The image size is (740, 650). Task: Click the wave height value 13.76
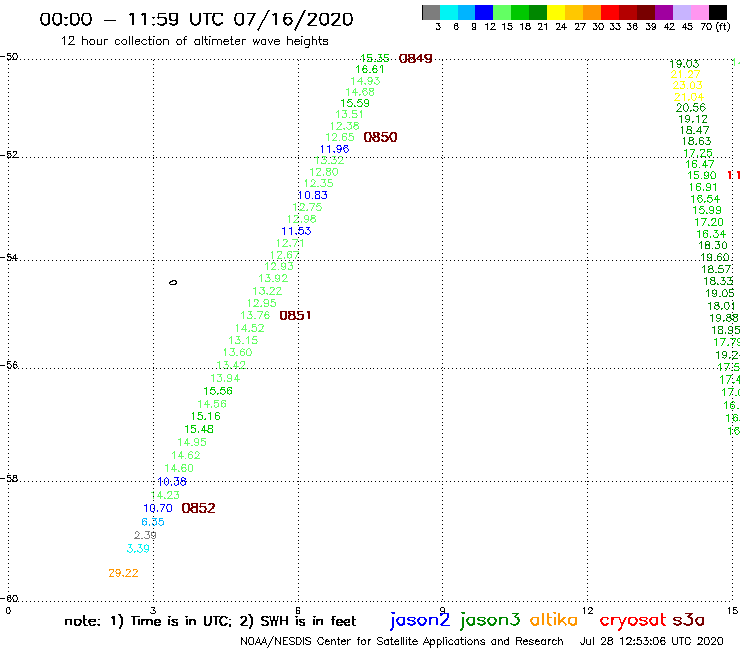point(255,315)
